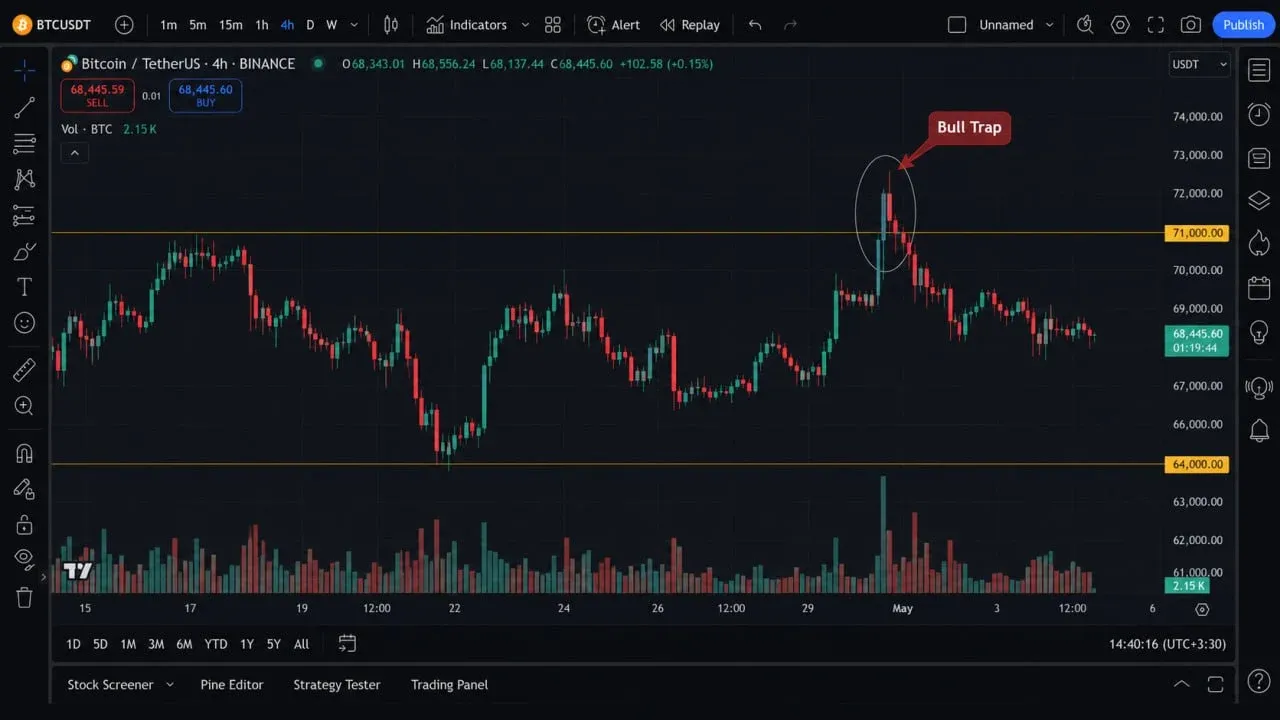Open chart scale settings gear
The width and height of the screenshot is (1280, 720).
pos(1202,609)
